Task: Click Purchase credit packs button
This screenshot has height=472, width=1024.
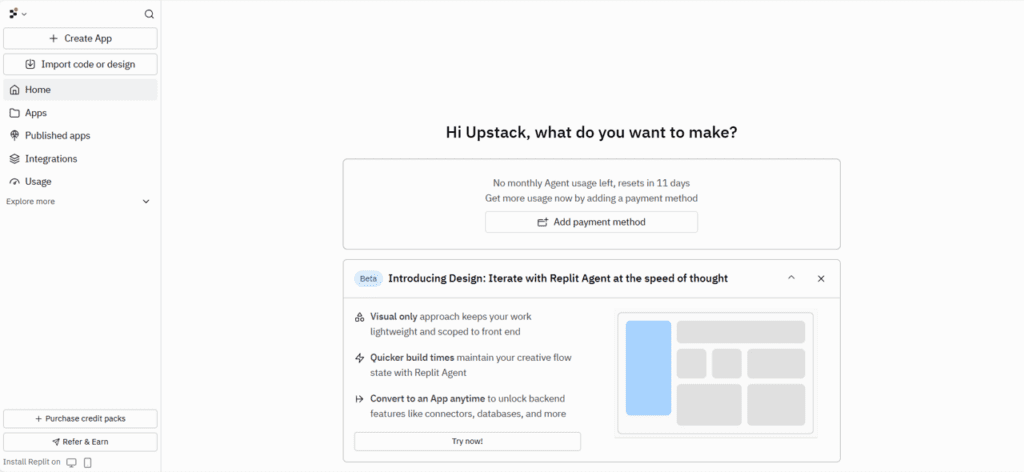Action: pos(80,418)
